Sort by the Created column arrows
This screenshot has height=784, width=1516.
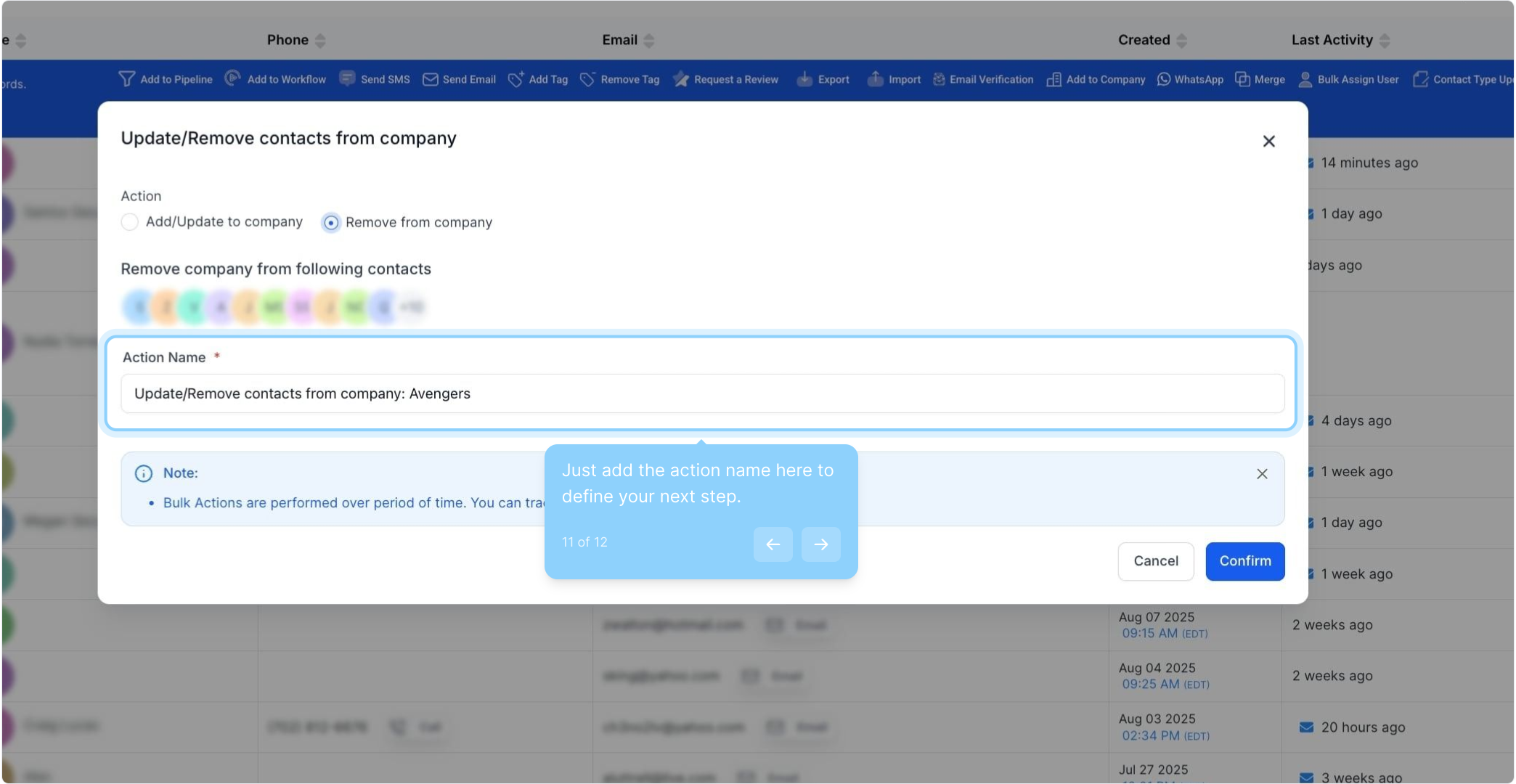coord(1181,41)
